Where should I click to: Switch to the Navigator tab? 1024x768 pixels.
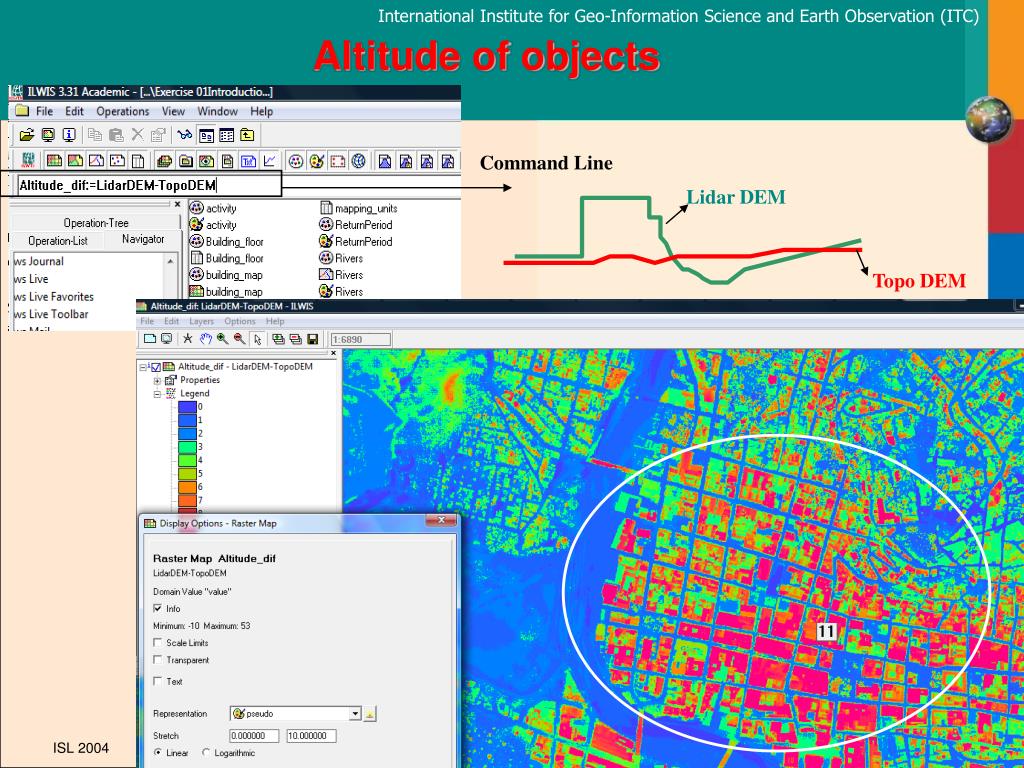(x=143, y=239)
